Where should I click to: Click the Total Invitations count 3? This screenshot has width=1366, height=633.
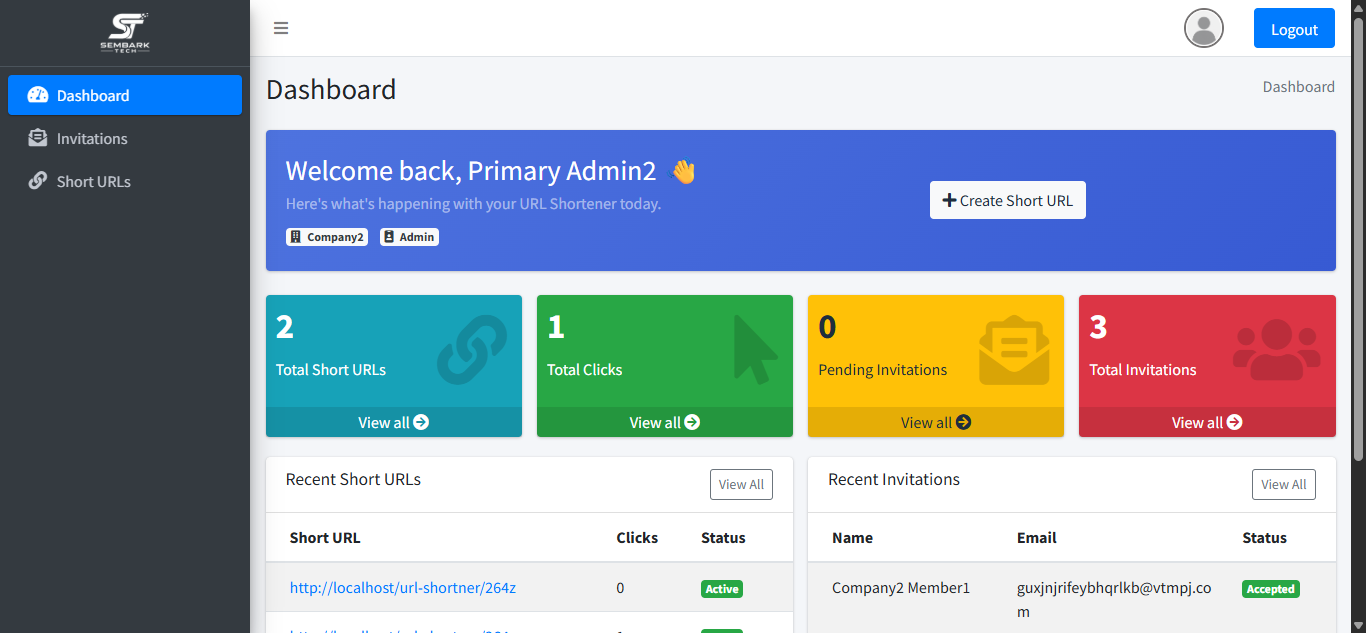1099,327
